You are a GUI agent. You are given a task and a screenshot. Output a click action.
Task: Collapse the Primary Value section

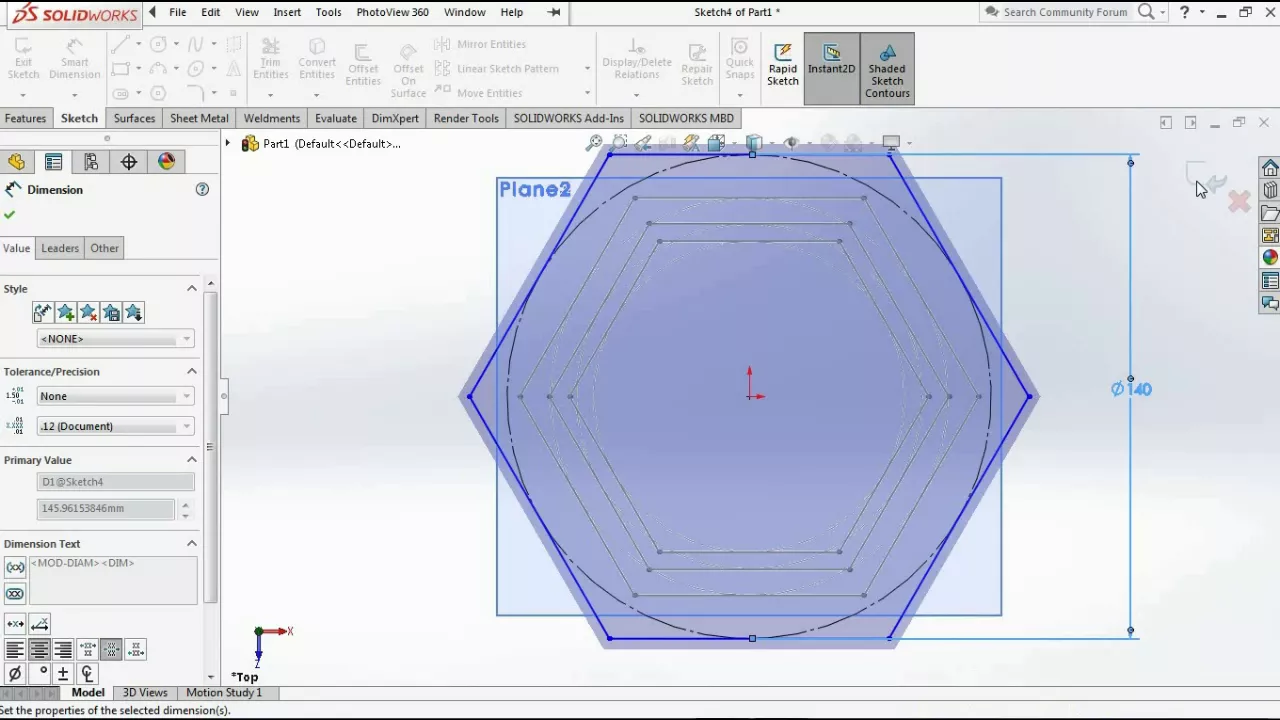(192, 459)
